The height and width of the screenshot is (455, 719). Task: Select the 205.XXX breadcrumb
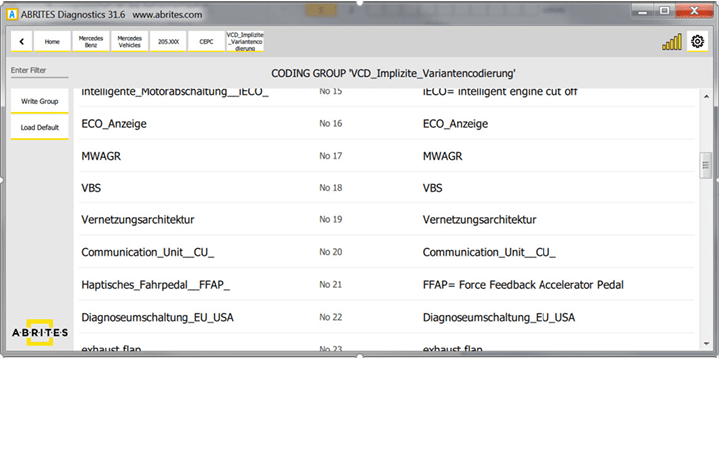(x=167, y=41)
